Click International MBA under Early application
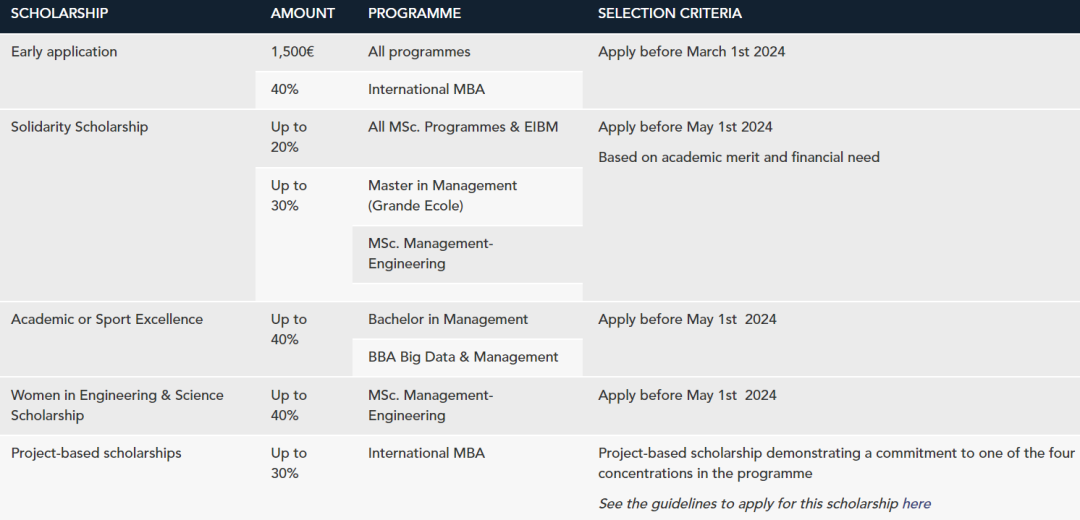Viewport: 1080px width, 520px height. click(x=426, y=90)
